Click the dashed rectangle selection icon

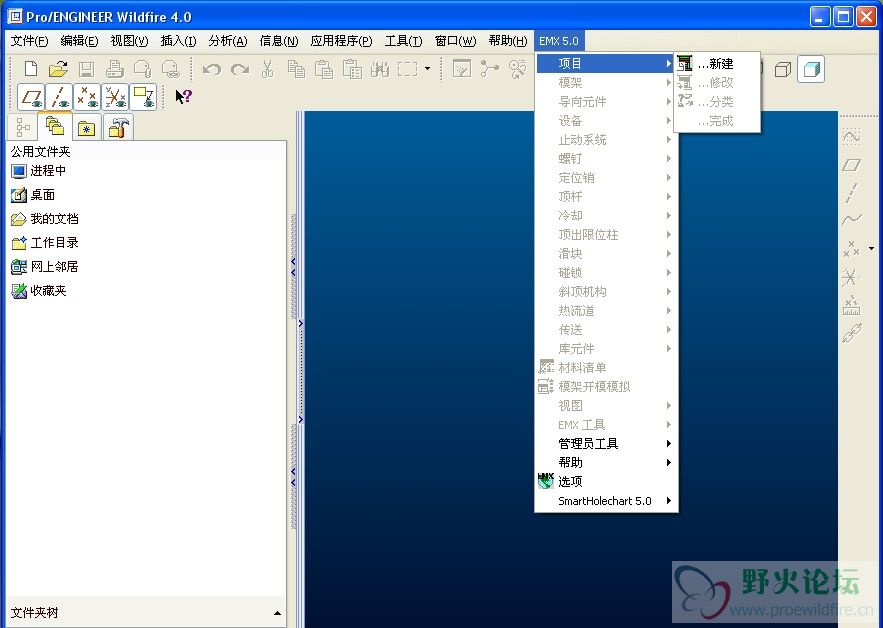point(408,69)
